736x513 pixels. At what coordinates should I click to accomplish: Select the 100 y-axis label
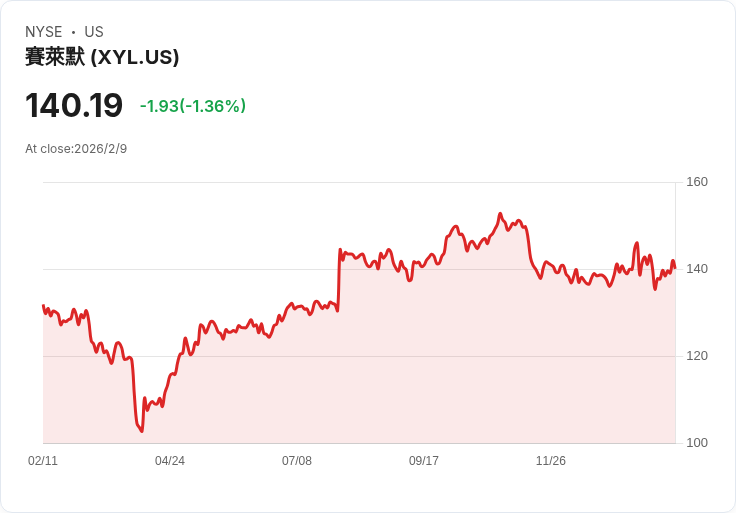[x=697, y=443]
